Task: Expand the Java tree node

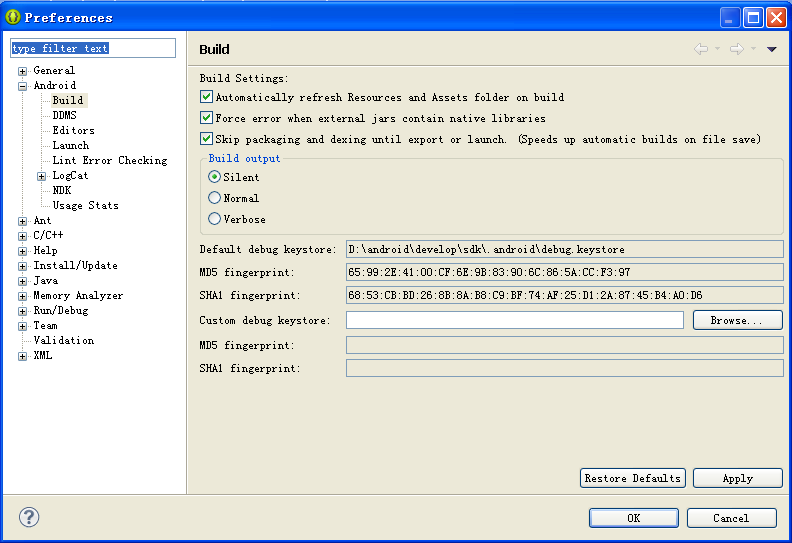Action: tap(22, 281)
